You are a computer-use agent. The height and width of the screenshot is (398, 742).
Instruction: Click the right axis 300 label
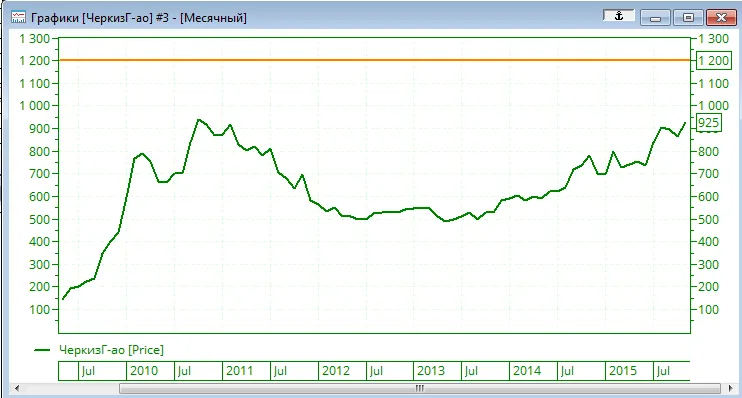pyautogui.click(x=708, y=264)
